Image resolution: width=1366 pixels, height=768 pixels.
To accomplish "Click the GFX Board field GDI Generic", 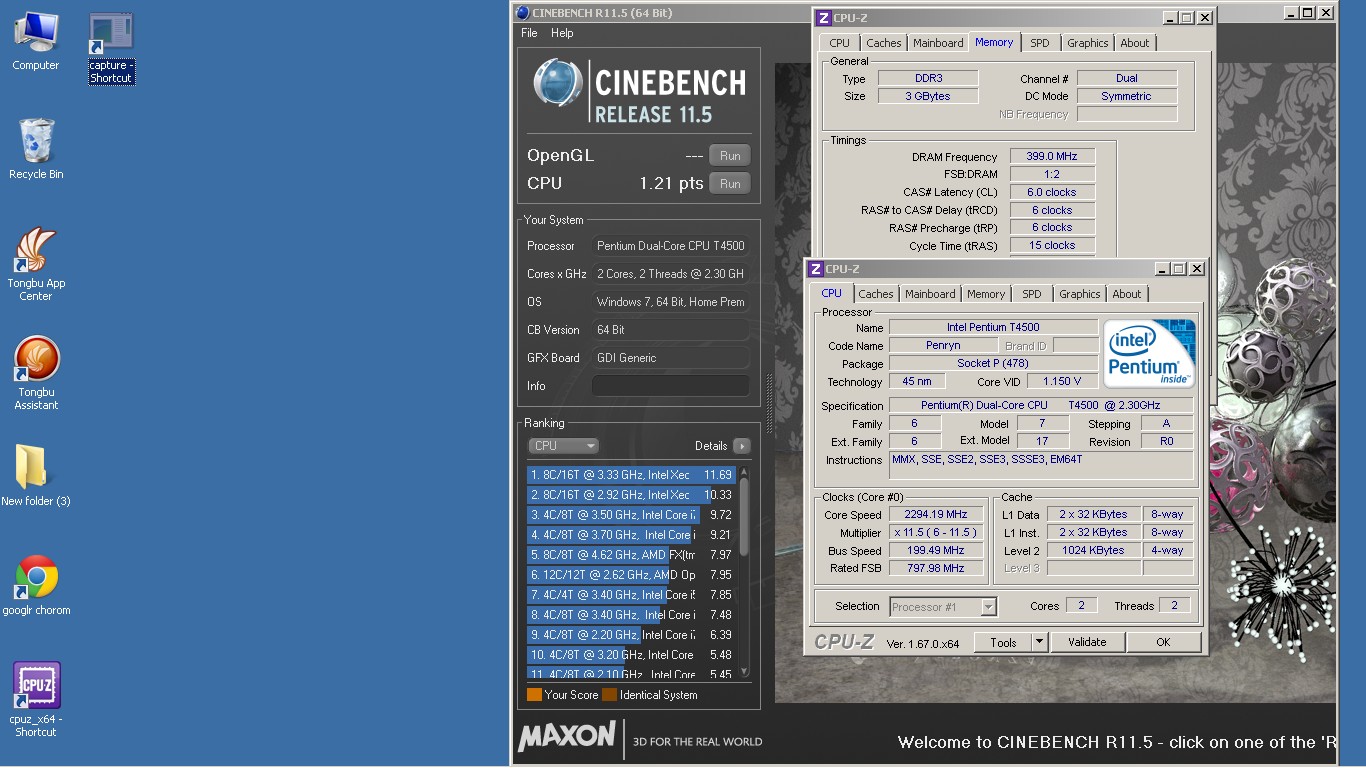I will [671, 358].
